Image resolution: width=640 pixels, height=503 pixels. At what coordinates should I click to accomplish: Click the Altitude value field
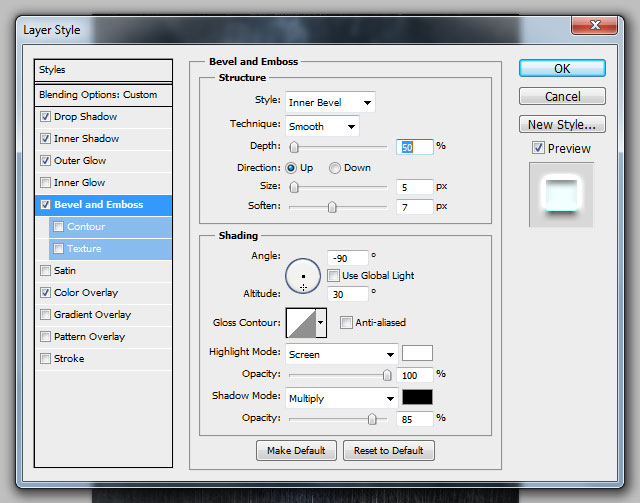pyautogui.click(x=348, y=294)
